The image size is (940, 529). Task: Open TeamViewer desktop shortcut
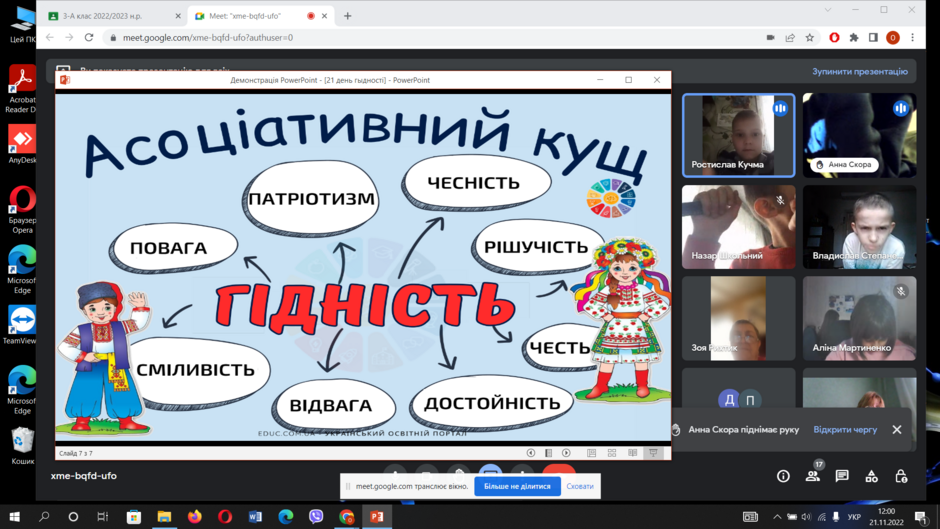(21, 325)
